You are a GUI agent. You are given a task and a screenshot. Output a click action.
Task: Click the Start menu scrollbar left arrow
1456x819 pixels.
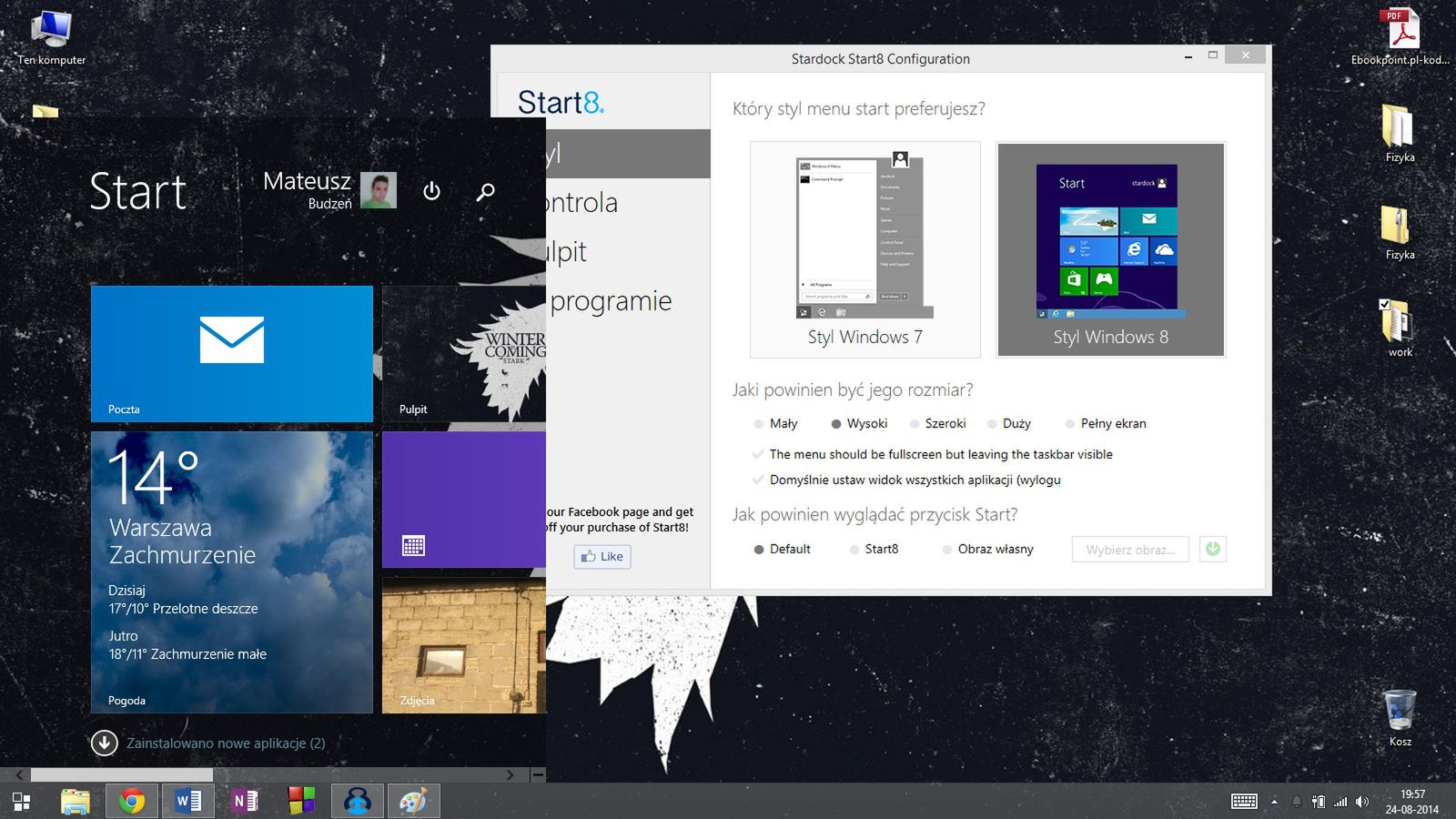[19, 774]
